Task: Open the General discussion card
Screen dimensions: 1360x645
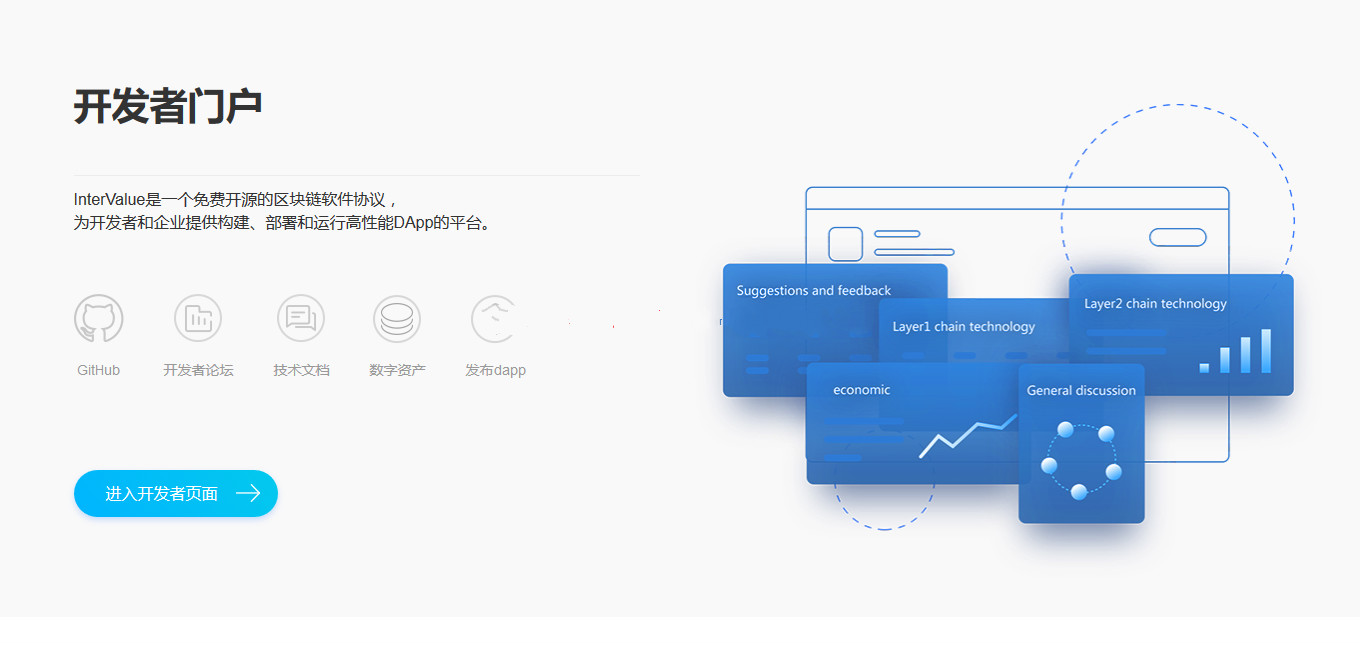Action: point(1081,443)
